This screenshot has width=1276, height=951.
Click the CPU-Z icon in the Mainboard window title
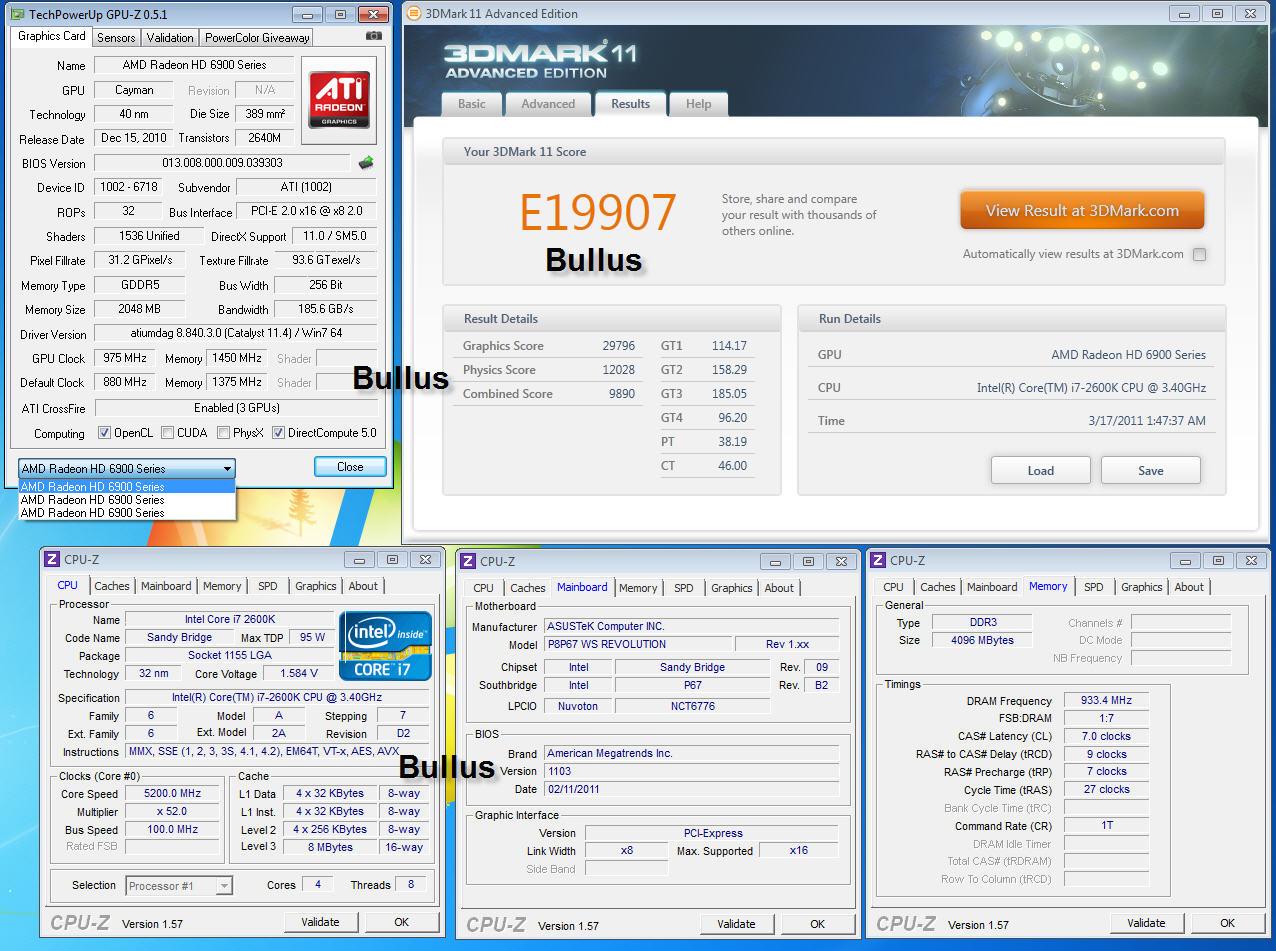pyautogui.click(x=468, y=561)
